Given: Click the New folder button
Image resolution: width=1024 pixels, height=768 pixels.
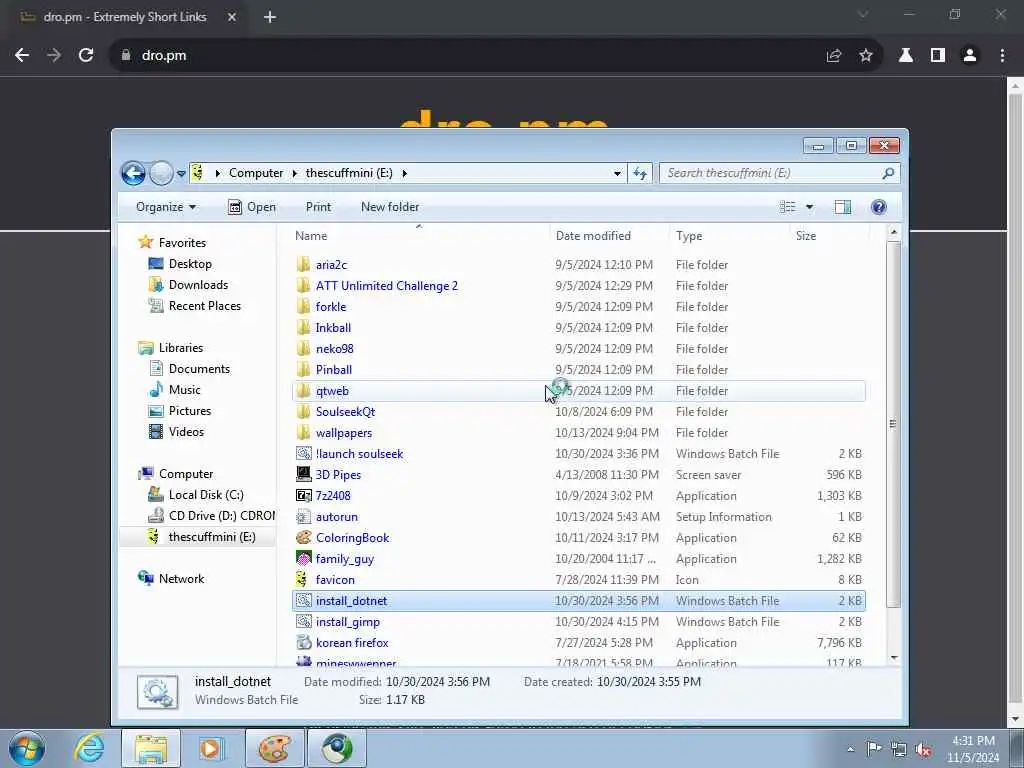Looking at the screenshot, I should pyautogui.click(x=390, y=207).
